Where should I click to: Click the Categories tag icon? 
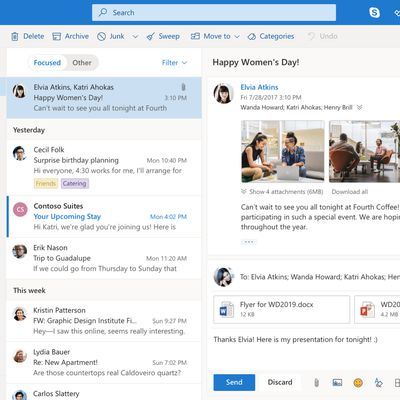(252, 36)
